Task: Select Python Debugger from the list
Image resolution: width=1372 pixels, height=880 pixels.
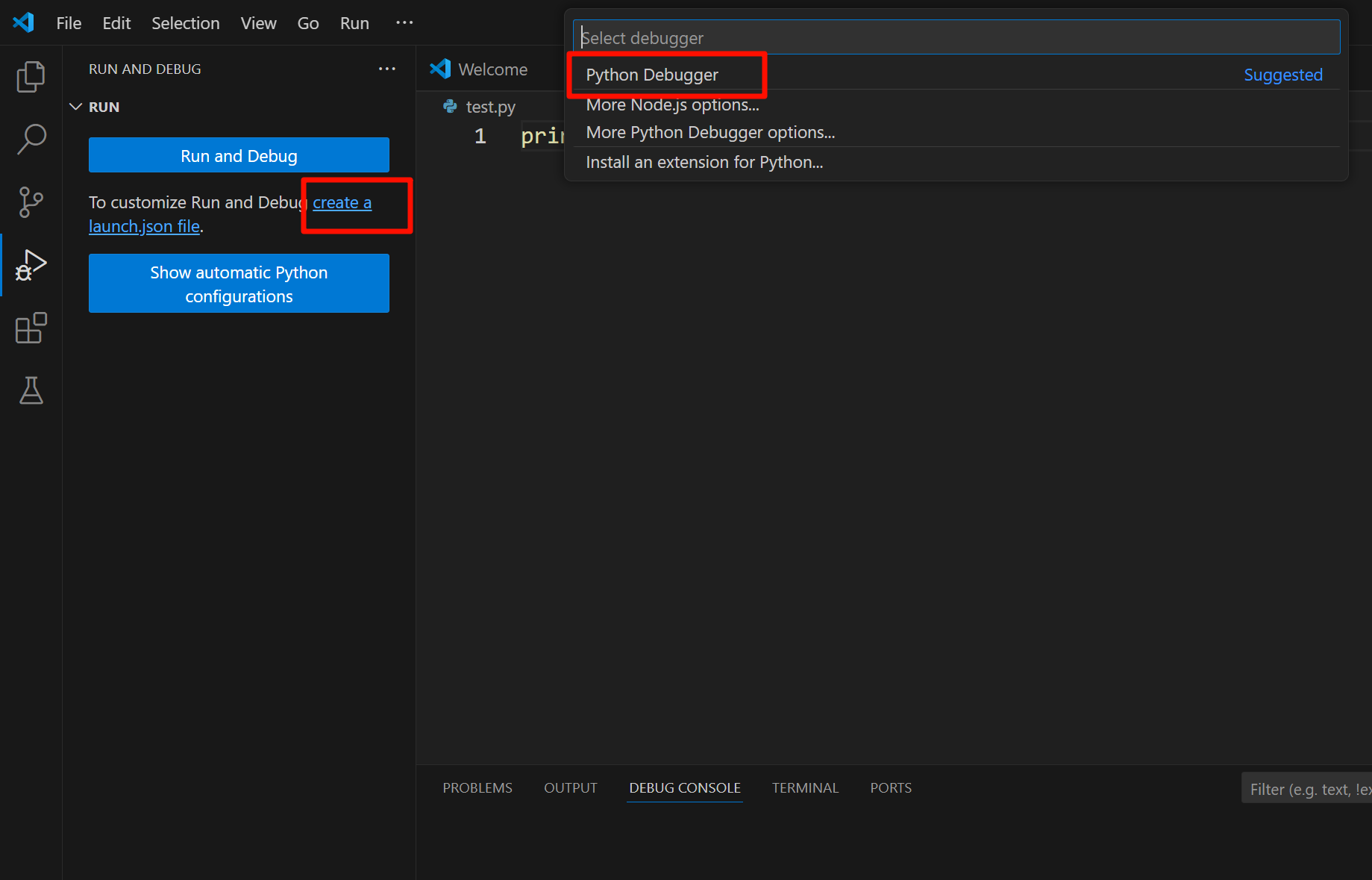Action: pos(956,75)
